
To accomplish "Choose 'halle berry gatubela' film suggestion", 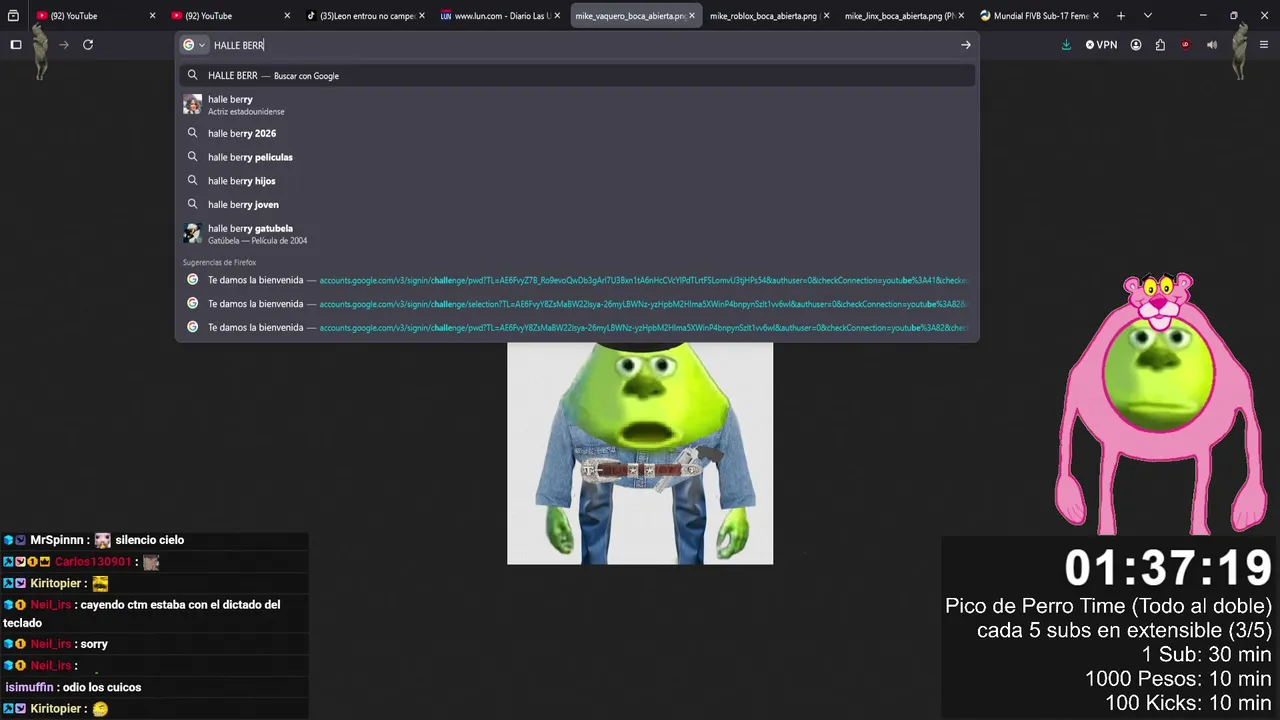I will (x=577, y=234).
